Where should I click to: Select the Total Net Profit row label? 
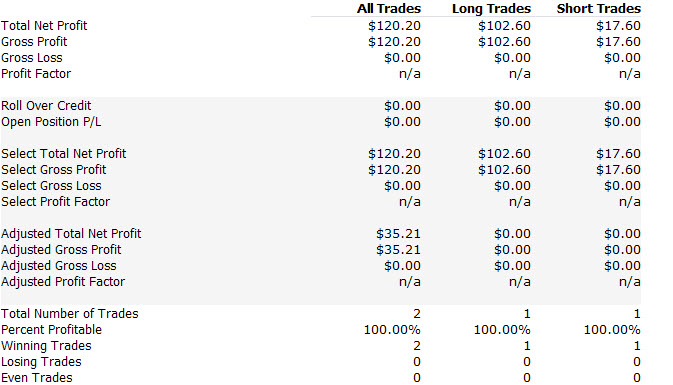point(44,26)
